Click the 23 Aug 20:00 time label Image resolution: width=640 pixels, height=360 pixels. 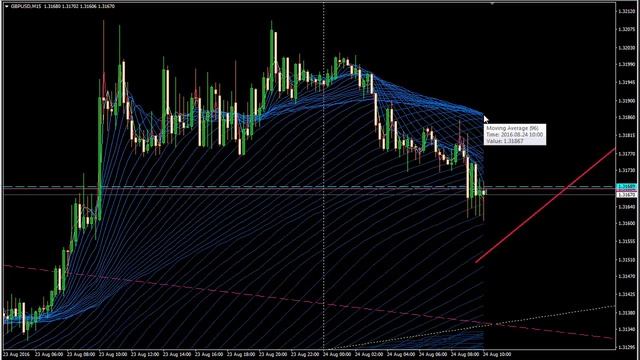[273, 354]
